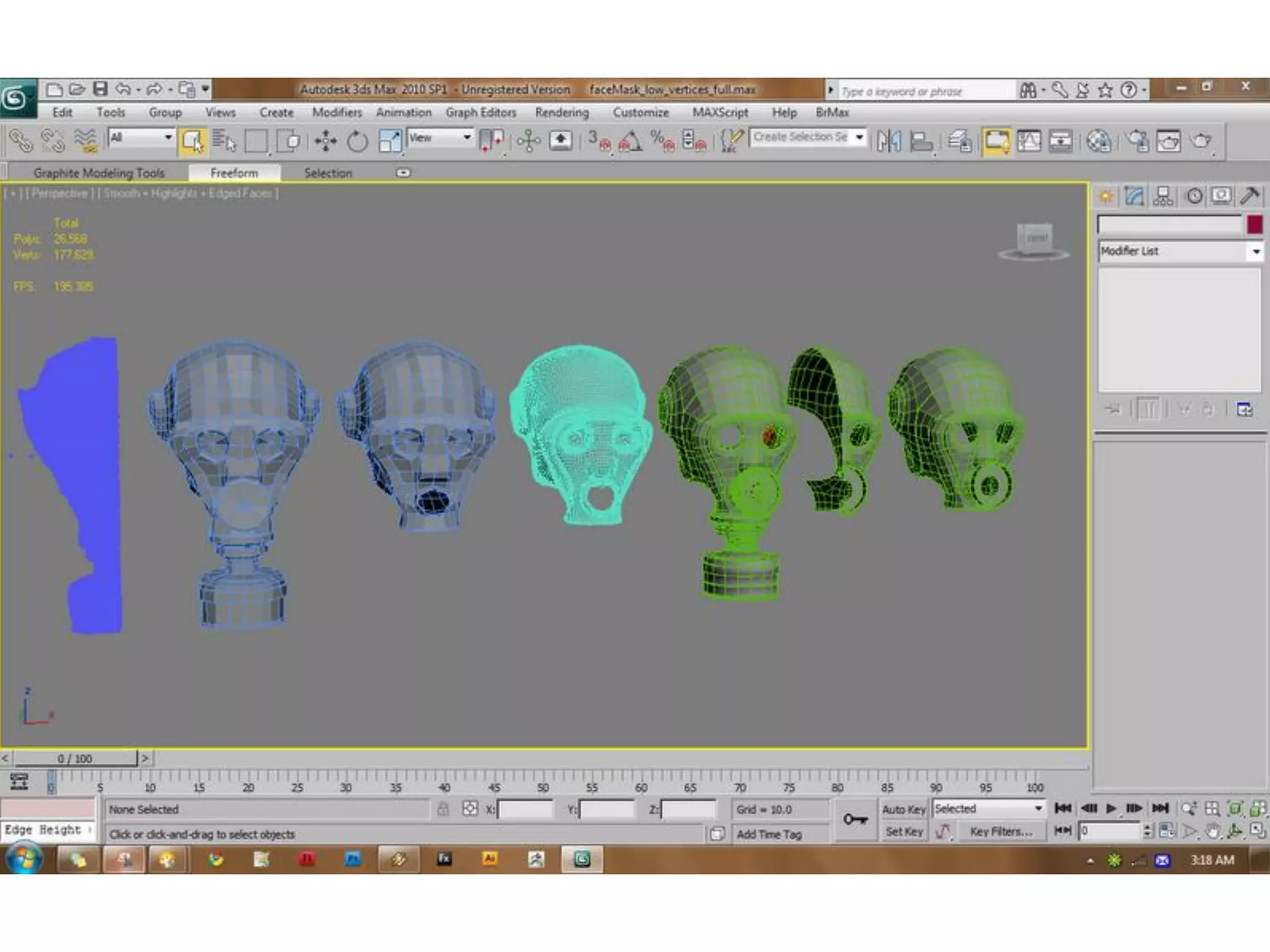Image resolution: width=1270 pixels, height=952 pixels.
Task: Toggle 3D Snaps button
Action: [598, 141]
